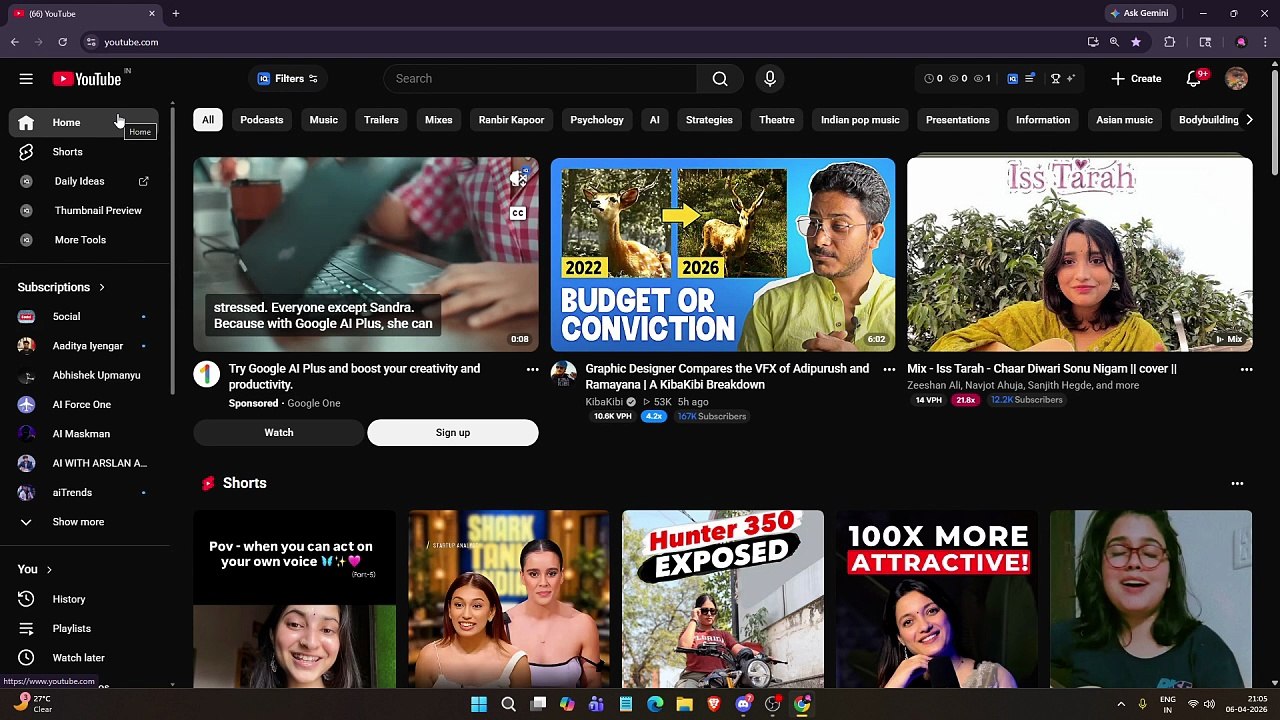Click the vidIQ sparkle icon
Screen dimensions: 1280x720
[x=1071, y=79]
